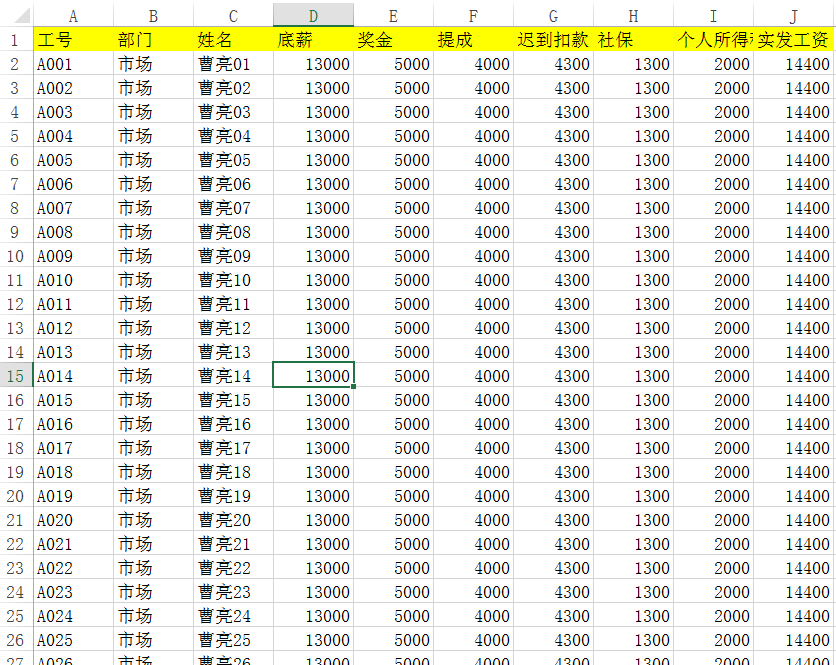Select row 10 header number
Screen dimensions: 836x665
[x=16, y=256]
